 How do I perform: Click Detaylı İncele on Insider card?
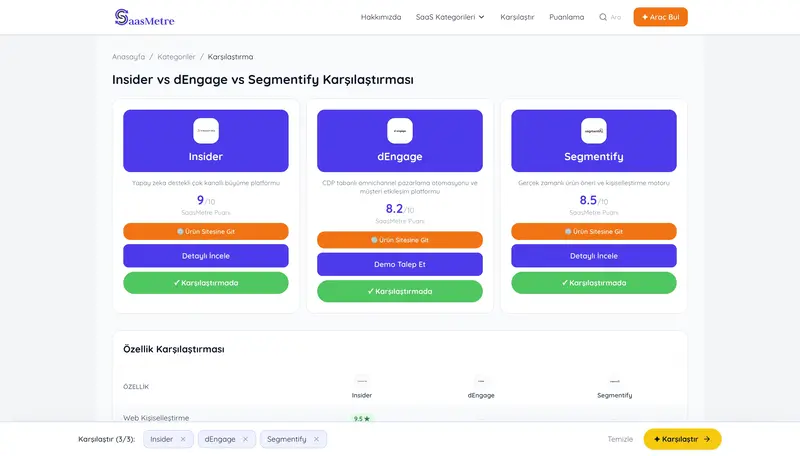pyautogui.click(x=206, y=256)
